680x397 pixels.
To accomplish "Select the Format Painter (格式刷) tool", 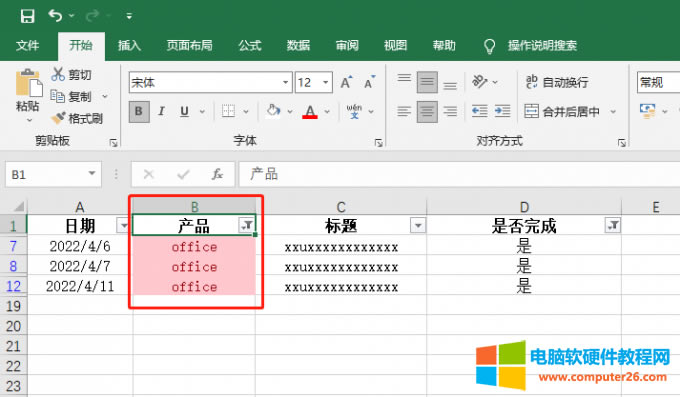I will tap(77, 118).
